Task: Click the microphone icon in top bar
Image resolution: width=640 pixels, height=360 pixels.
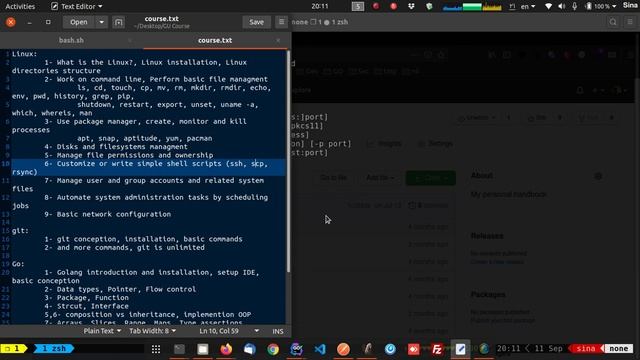Action: coord(575,6)
